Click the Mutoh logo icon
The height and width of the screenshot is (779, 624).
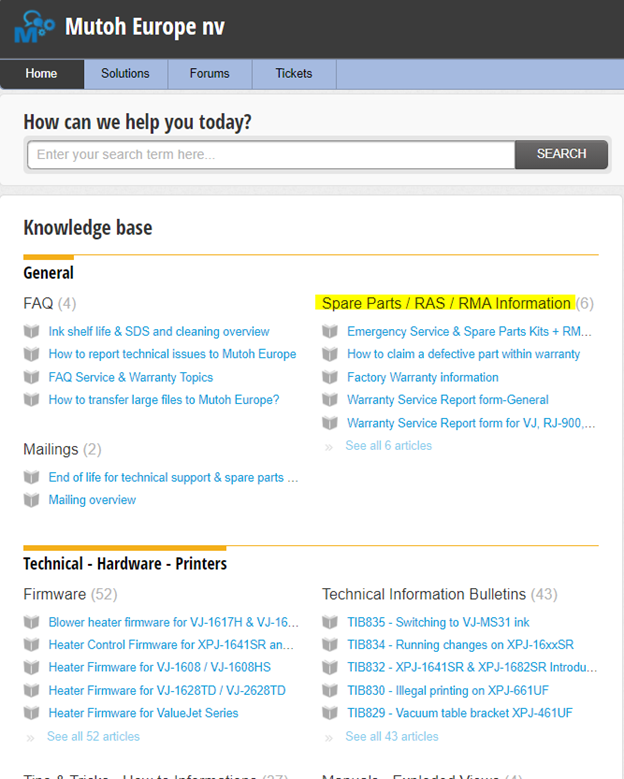pyautogui.click(x=34, y=27)
